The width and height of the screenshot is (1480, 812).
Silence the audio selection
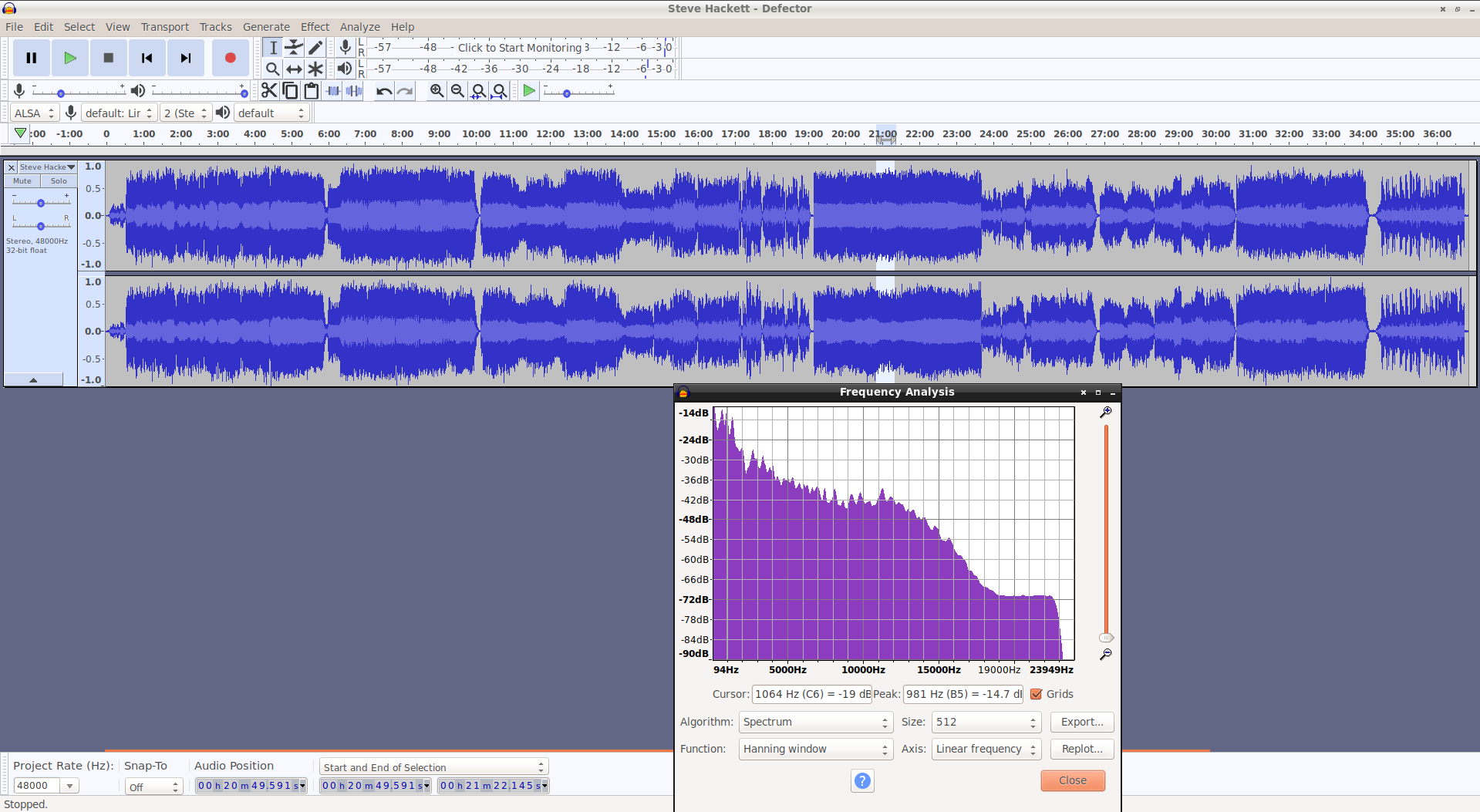click(354, 91)
